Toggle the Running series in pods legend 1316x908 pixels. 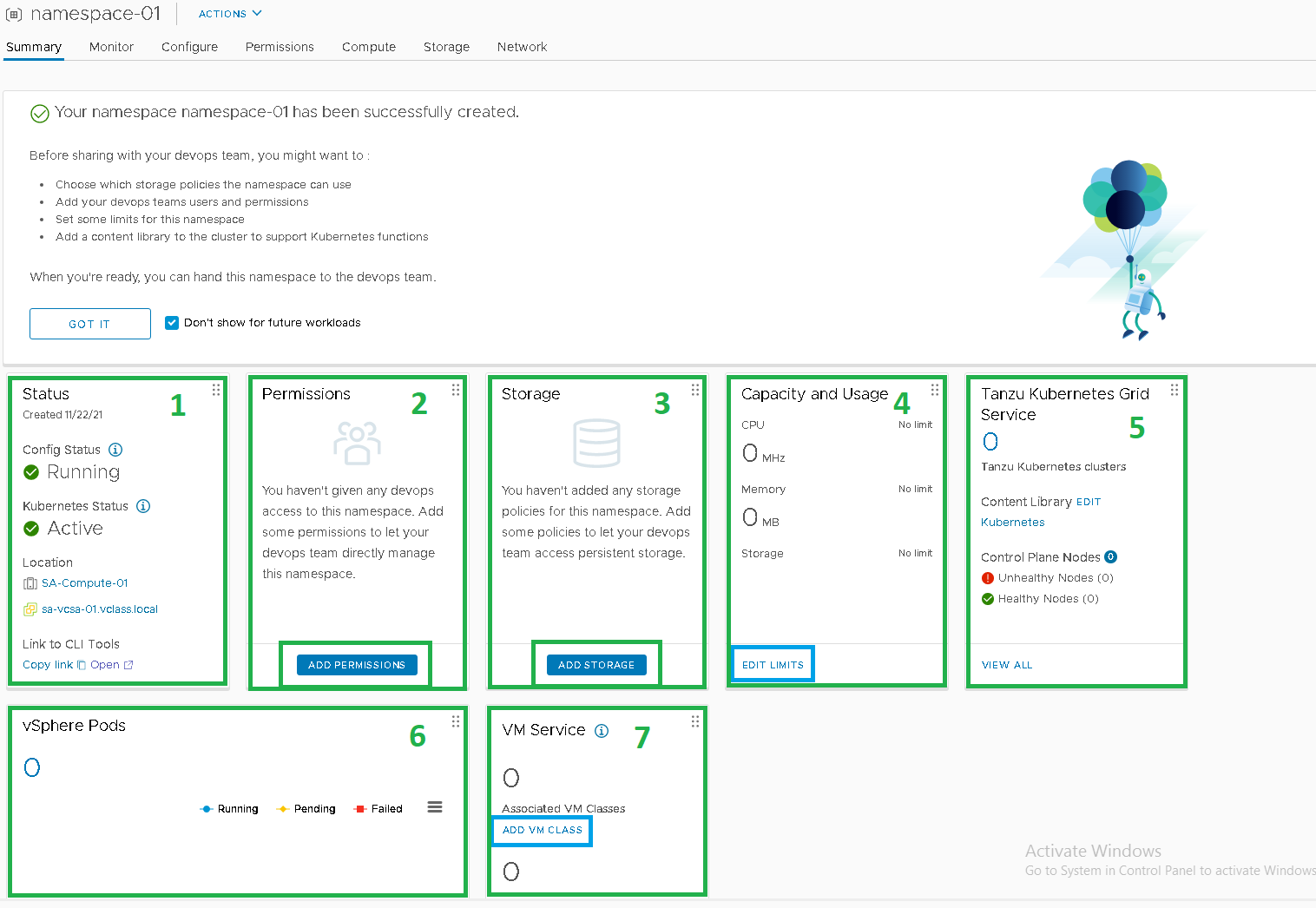click(x=229, y=809)
